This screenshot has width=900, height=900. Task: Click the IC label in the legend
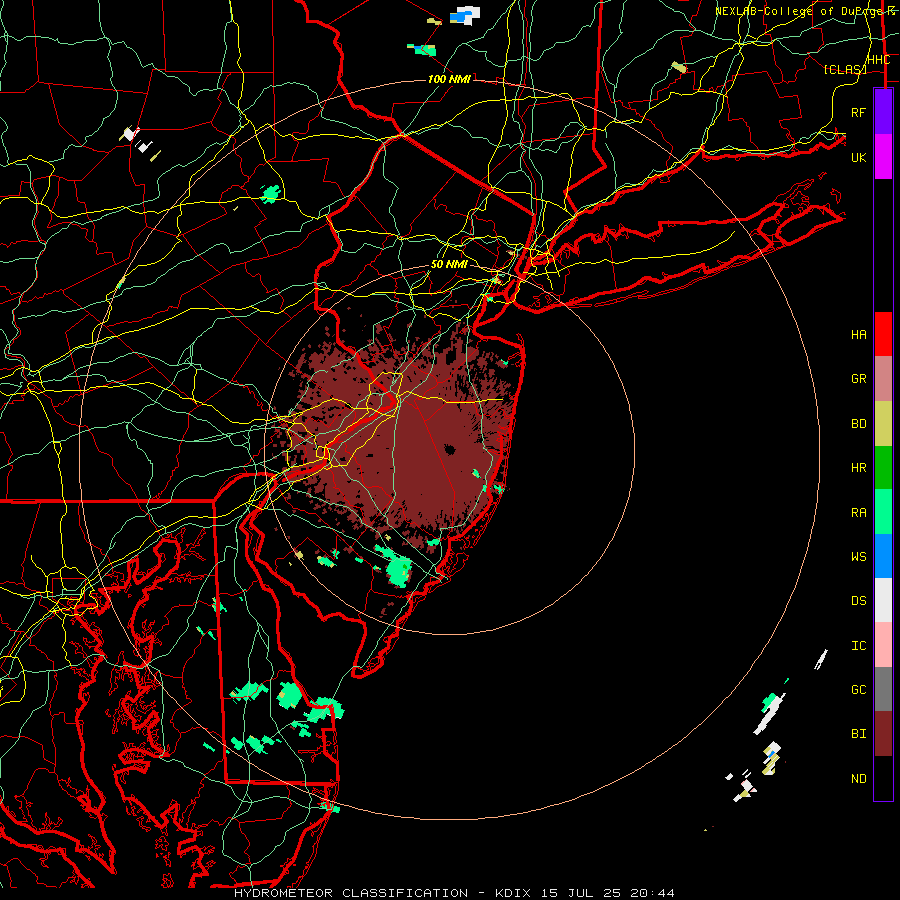[x=858, y=646]
